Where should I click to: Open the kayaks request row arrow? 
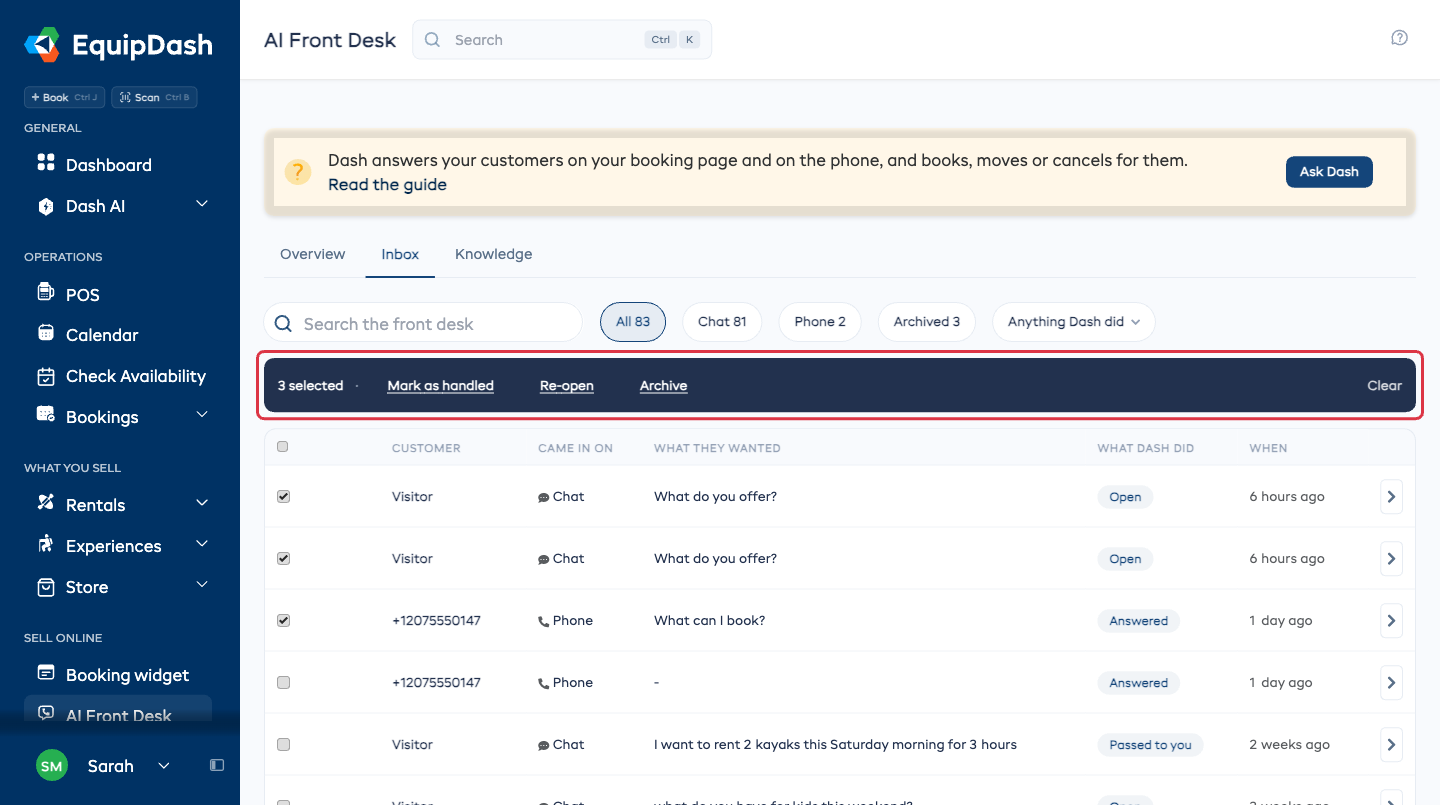[x=1391, y=745]
